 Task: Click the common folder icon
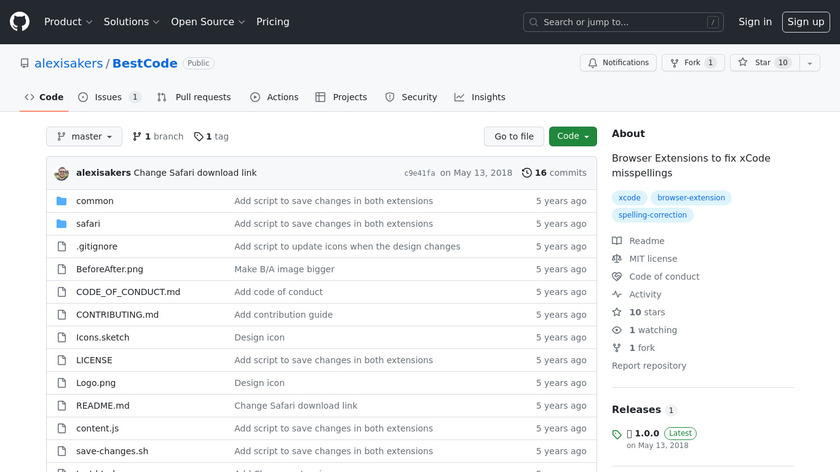click(61, 201)
